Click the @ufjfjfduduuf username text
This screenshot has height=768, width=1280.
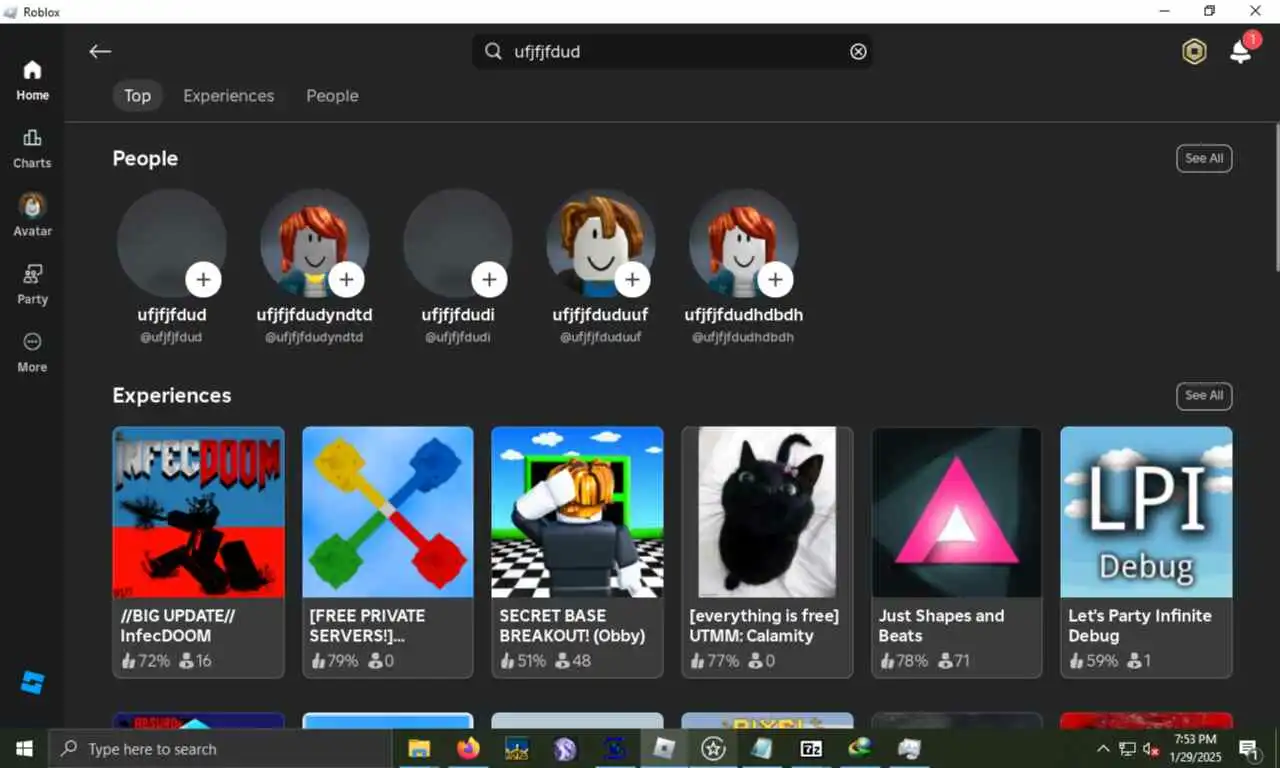click(600, 338)
